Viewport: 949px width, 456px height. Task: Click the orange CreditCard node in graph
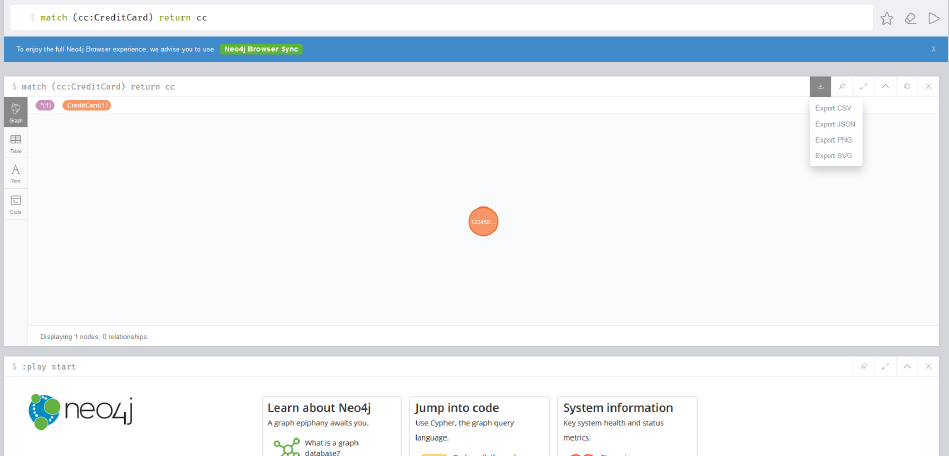pos(483,221)
